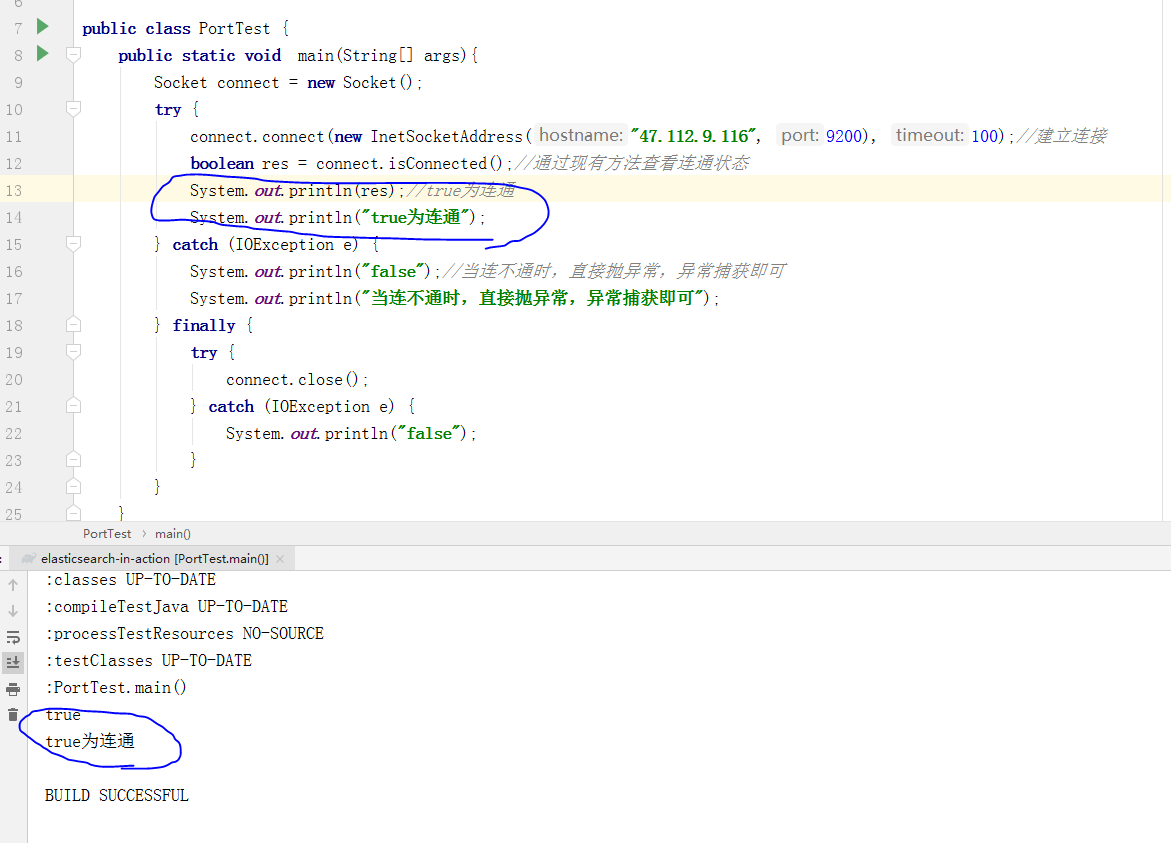Run the PortTest class from the gutter arrow
Image resolution: width=1171 pixels, height=843 pixels.
pos(43,28)
